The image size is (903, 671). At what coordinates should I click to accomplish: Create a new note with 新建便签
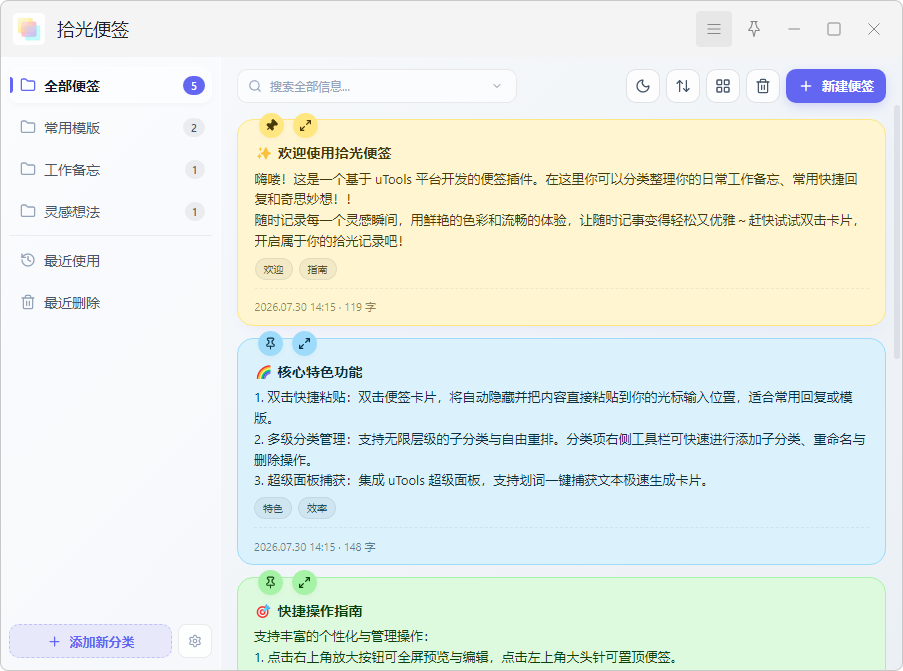point(836,86)
